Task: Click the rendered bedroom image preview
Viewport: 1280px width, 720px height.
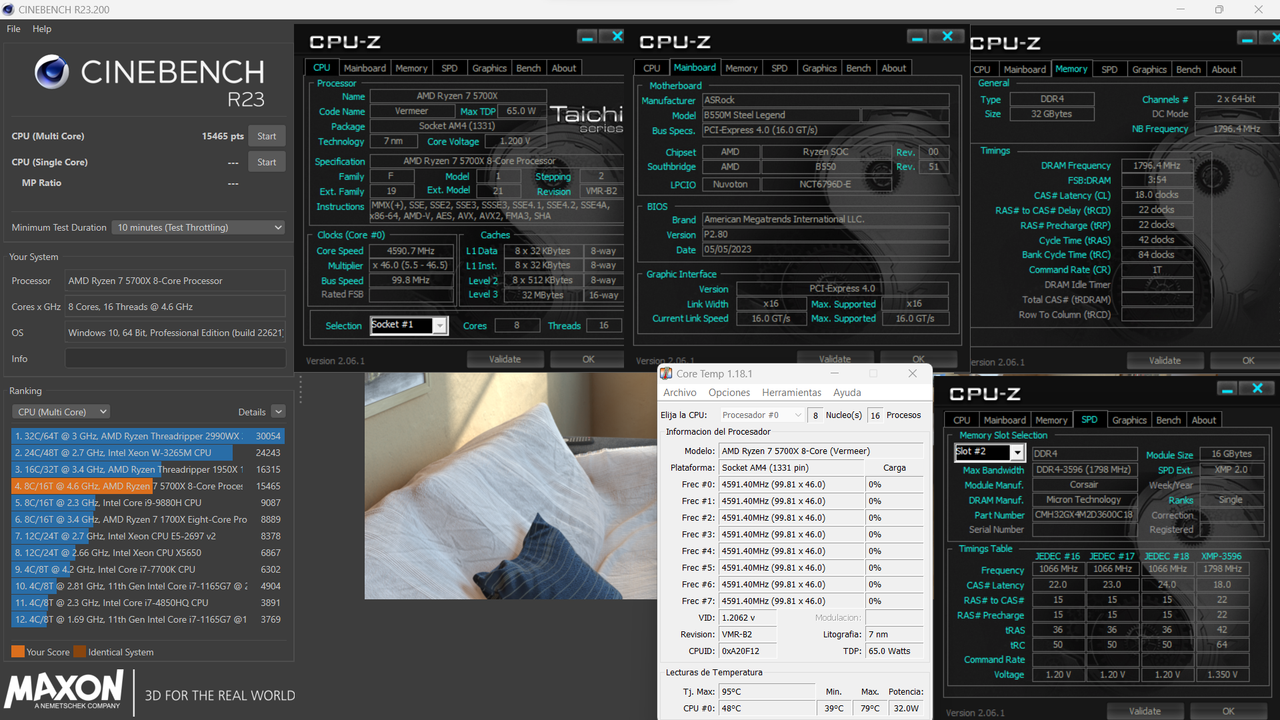Action: click(x=510, y=486)
